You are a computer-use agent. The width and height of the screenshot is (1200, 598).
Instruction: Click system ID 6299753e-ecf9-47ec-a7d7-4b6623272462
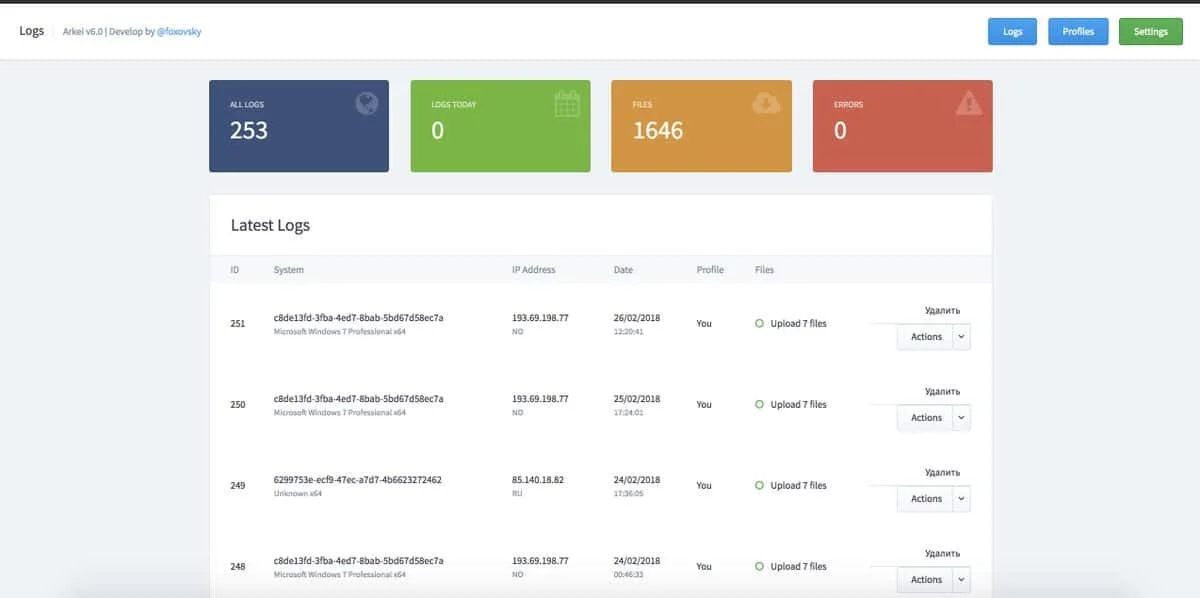point(358,480)
